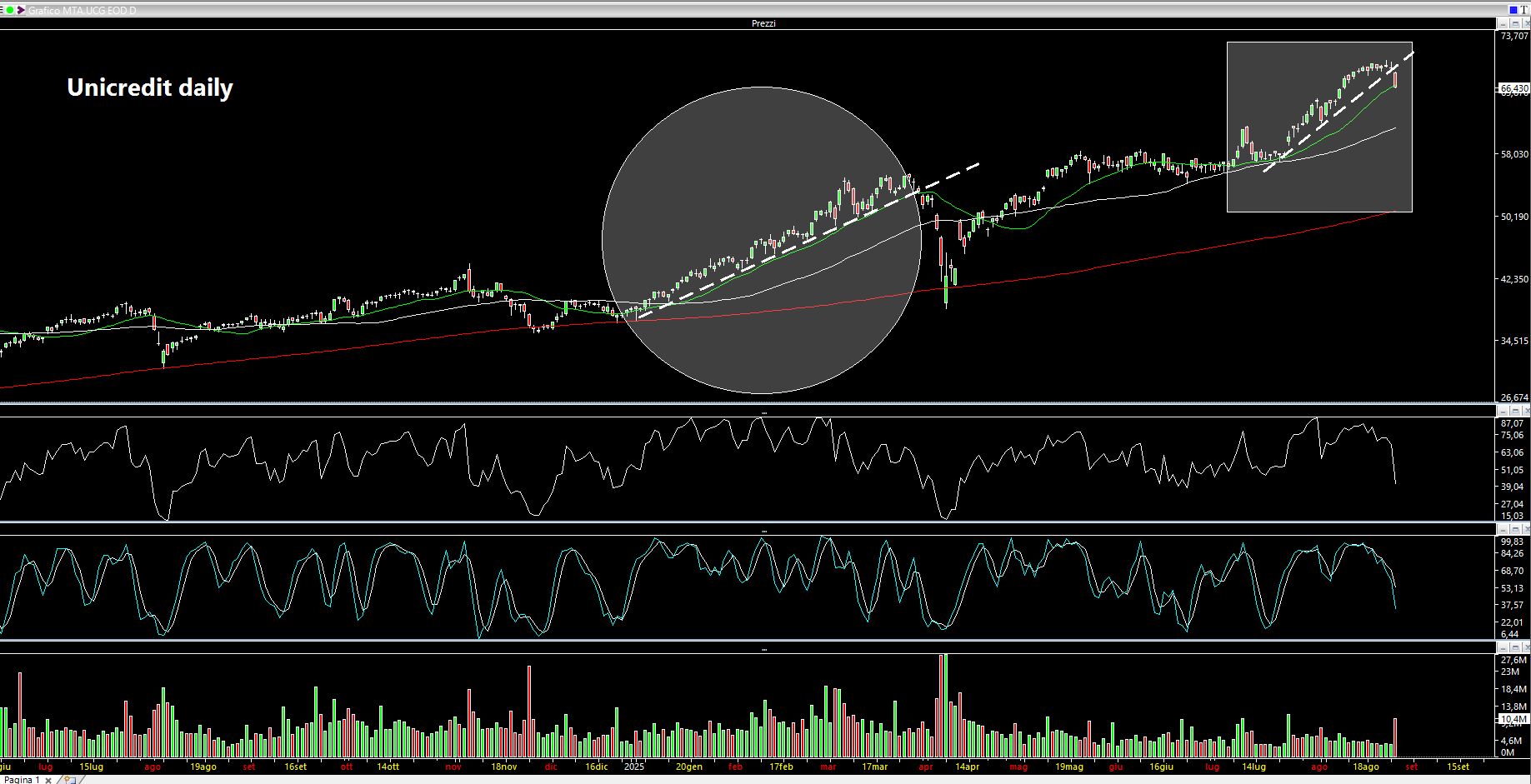
Task: Click the 14apr date axis label
Action: (x=967, y=767)
